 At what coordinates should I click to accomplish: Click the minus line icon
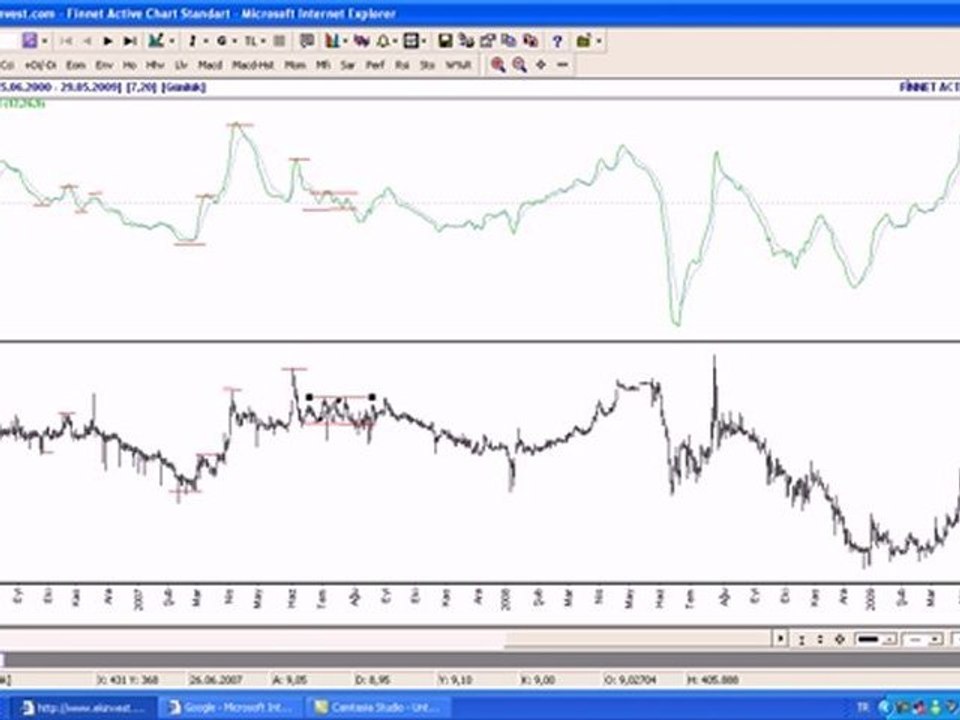[x=563, y=64]
